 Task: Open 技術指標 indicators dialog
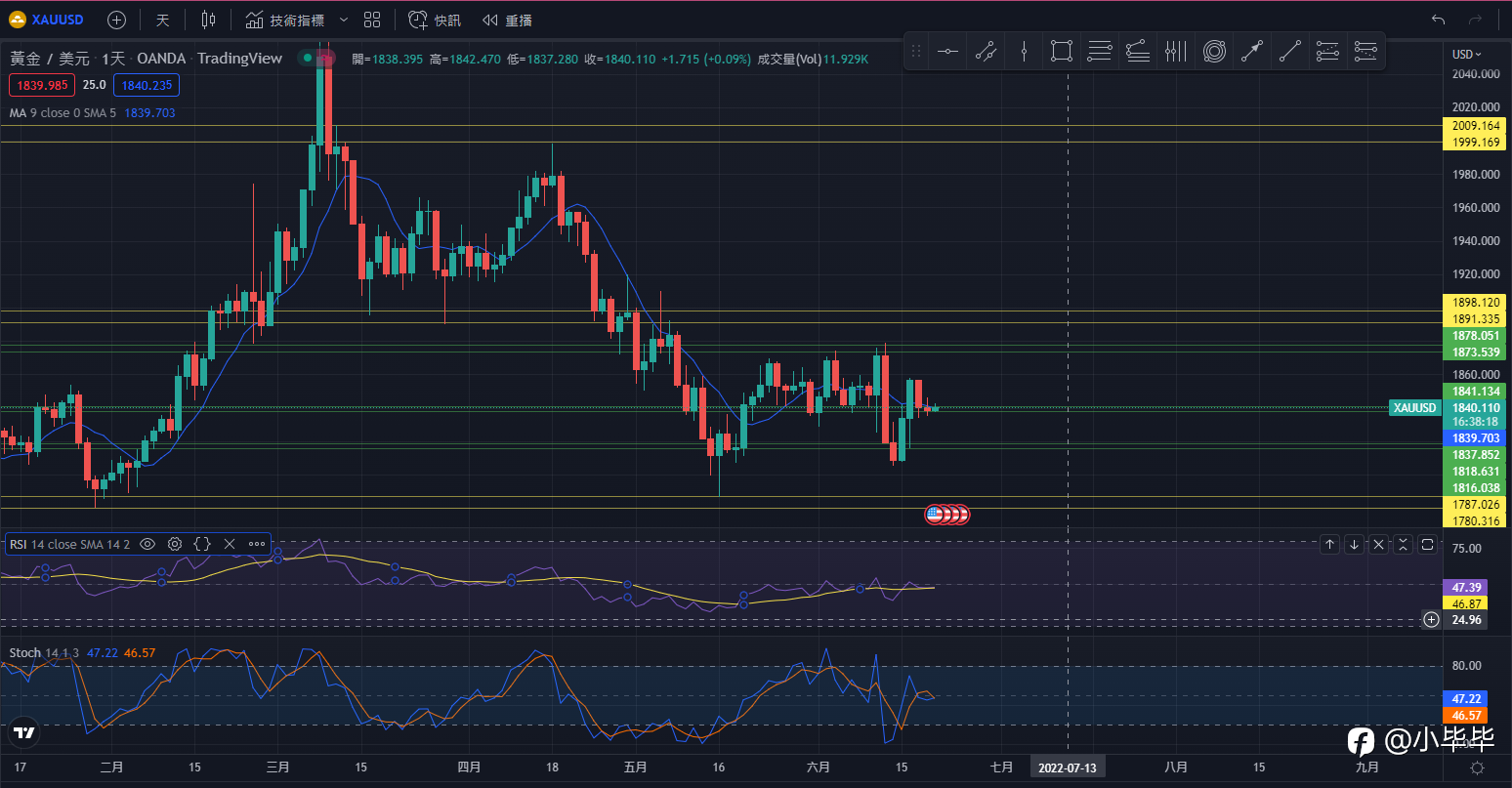[x=286, y=20]
